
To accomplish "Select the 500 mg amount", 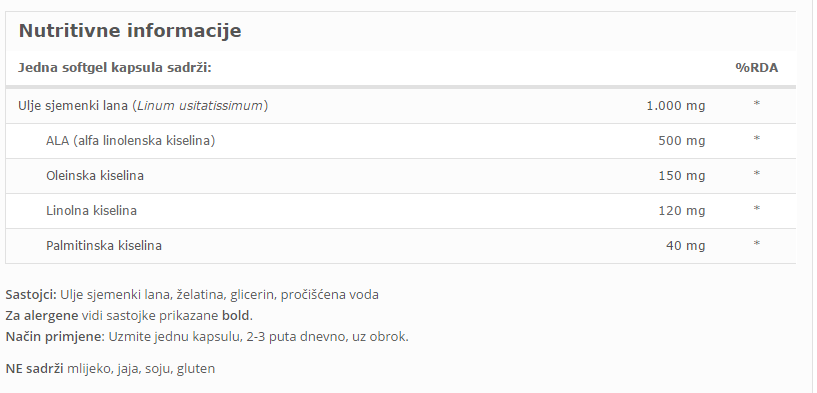I will 682,141.
